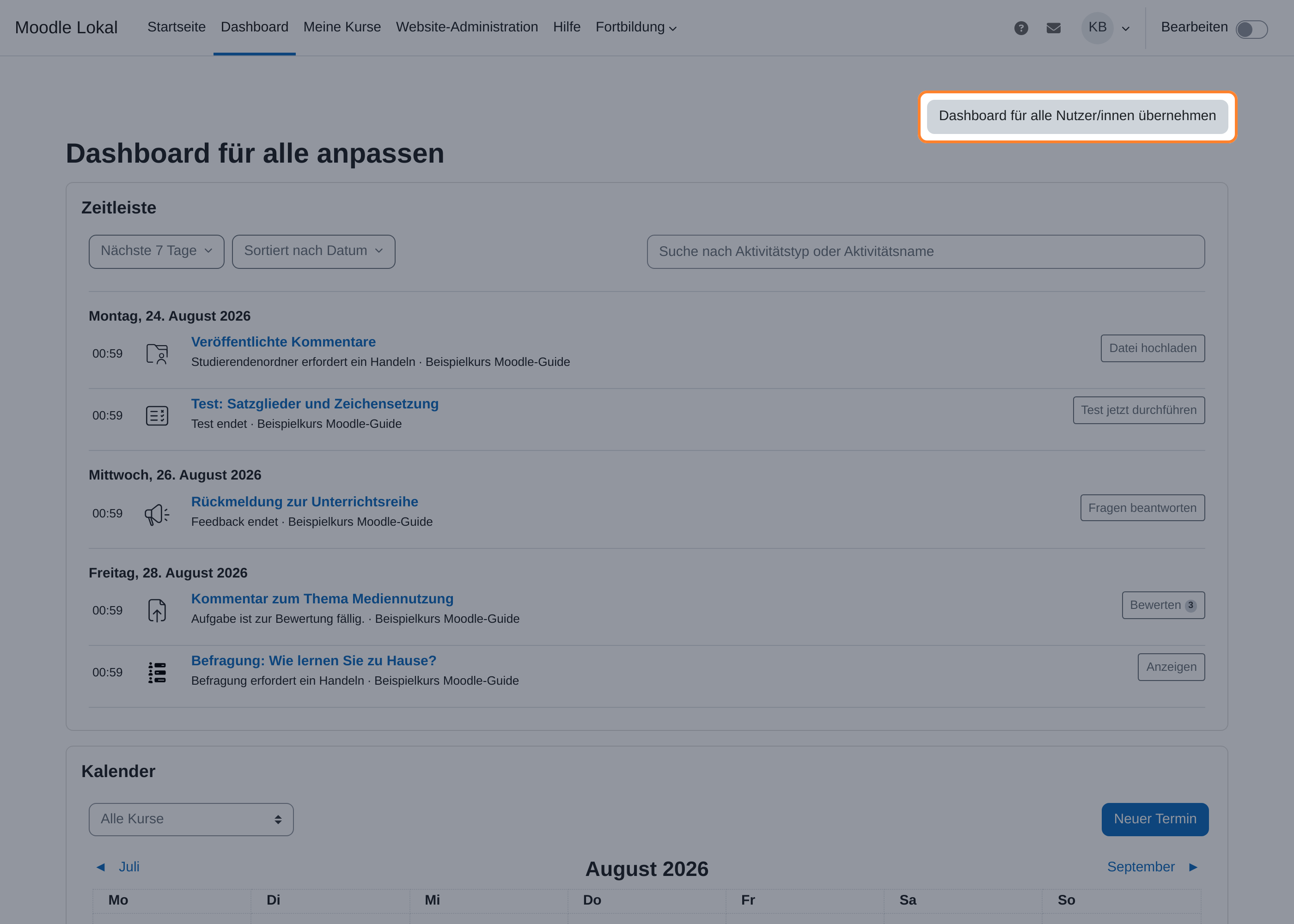Expand the Fortbildung menu
The height and width of the screenshot is (924, 1294).
coord(635,27)
